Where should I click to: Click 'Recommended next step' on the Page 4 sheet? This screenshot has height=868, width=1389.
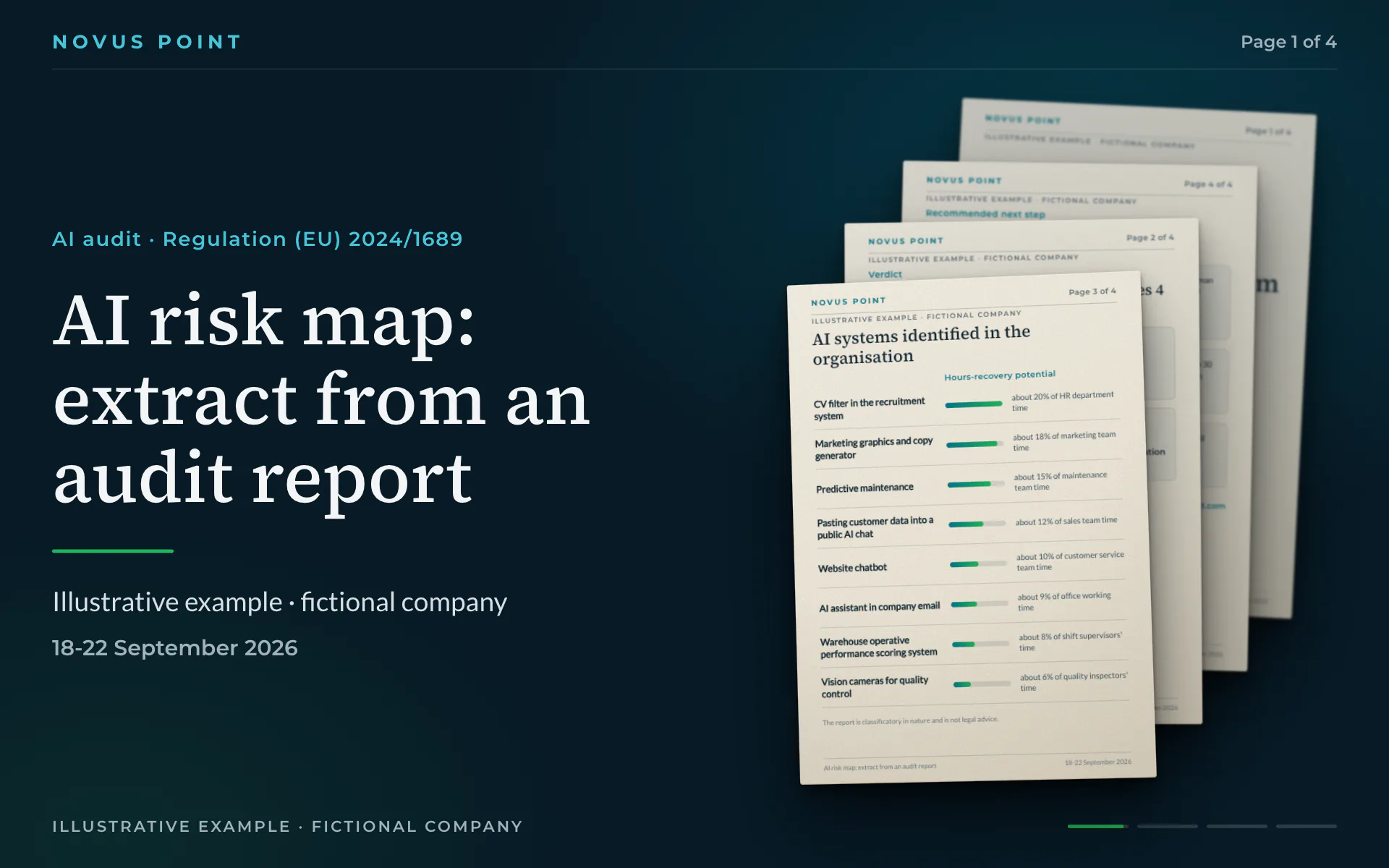[985, 214]
